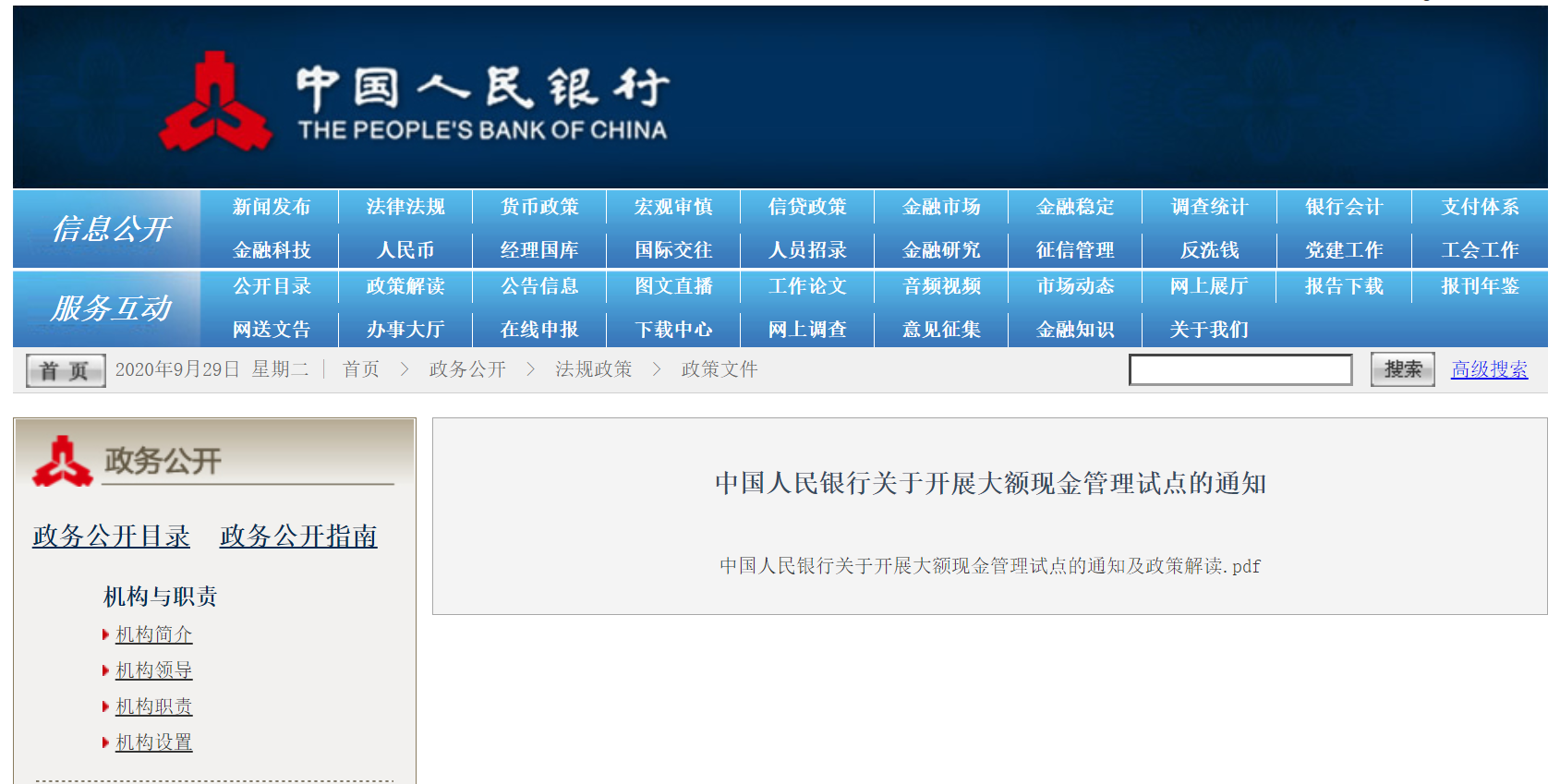Viewport: 1560px width, 784px height.
Task: Click 首页 in the breadcrumb trail
Action: pyautogui.click(x=361, y=369)
